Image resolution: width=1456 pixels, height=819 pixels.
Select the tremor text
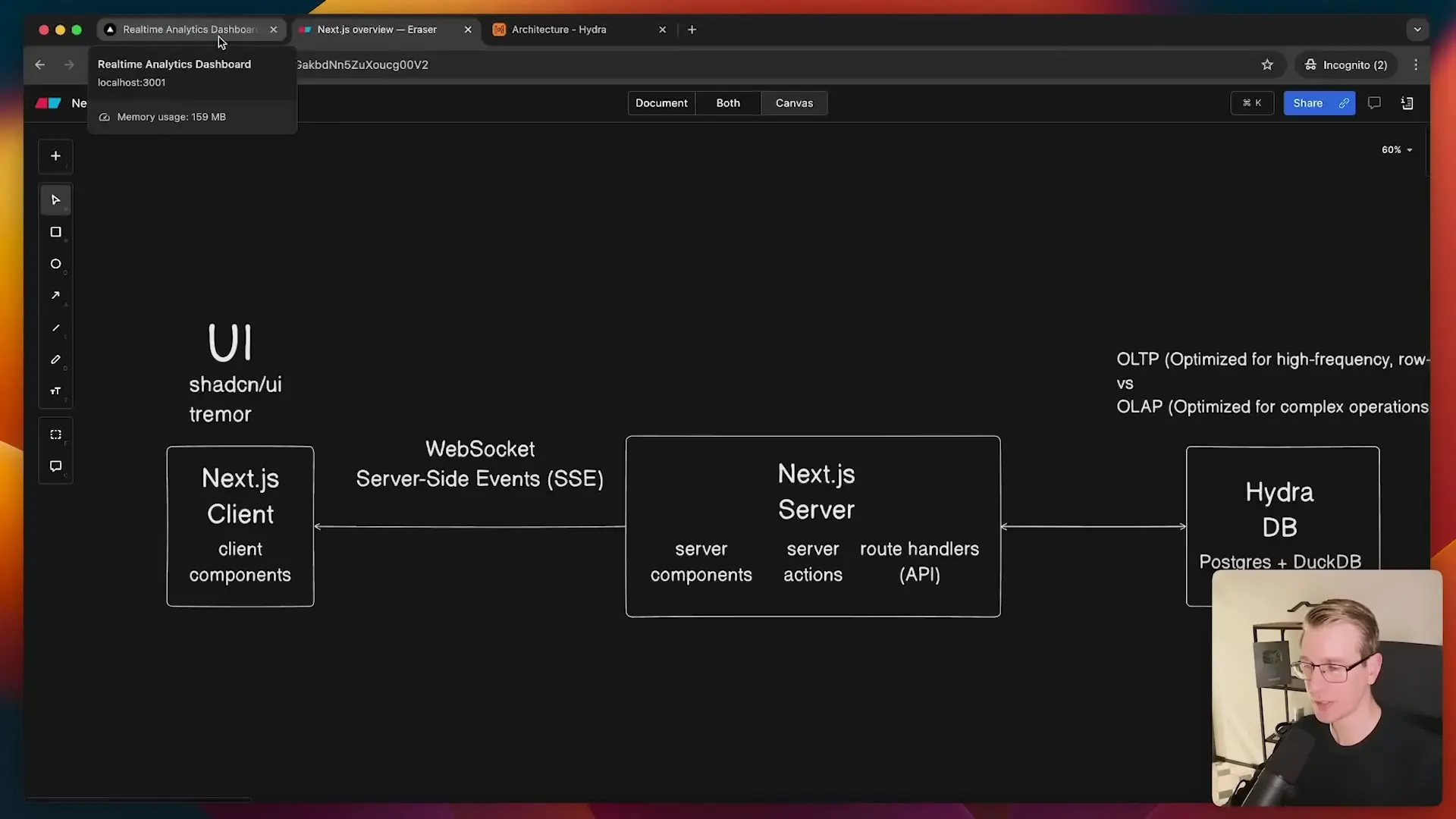[x=220, y=415]
